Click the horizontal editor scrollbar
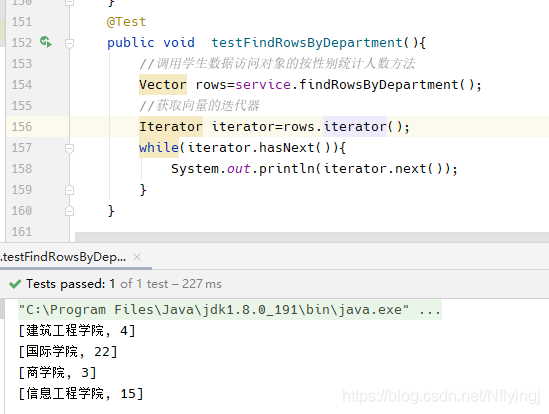549x414 pixels. point(312,236)
